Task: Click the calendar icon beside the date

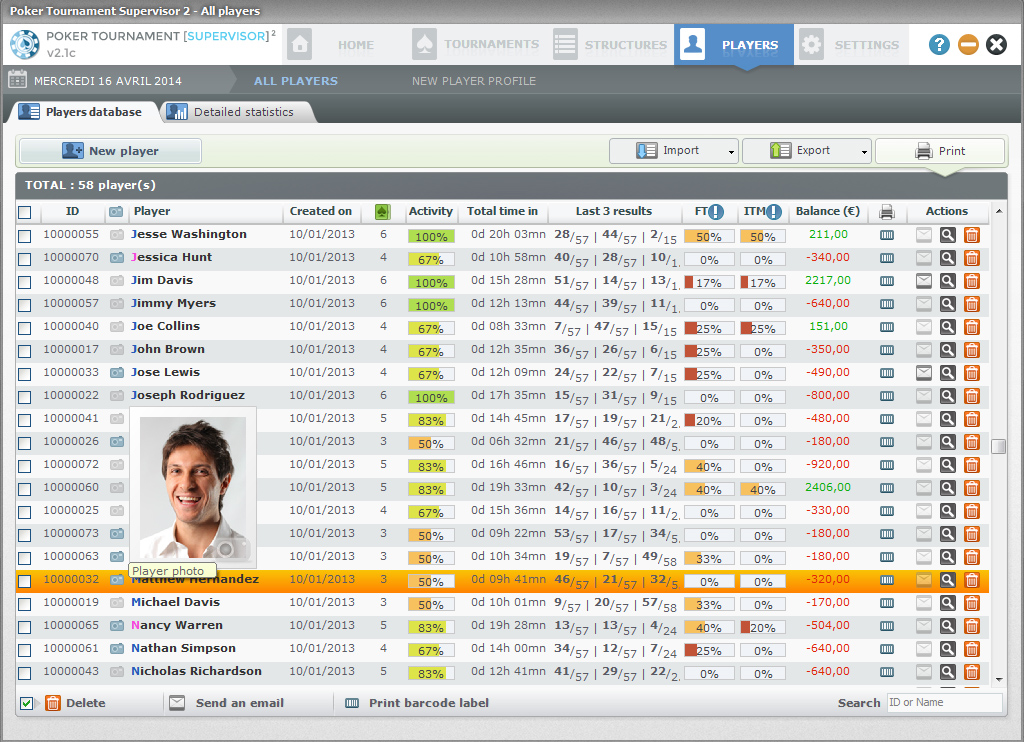Action: tap(17, 80)
